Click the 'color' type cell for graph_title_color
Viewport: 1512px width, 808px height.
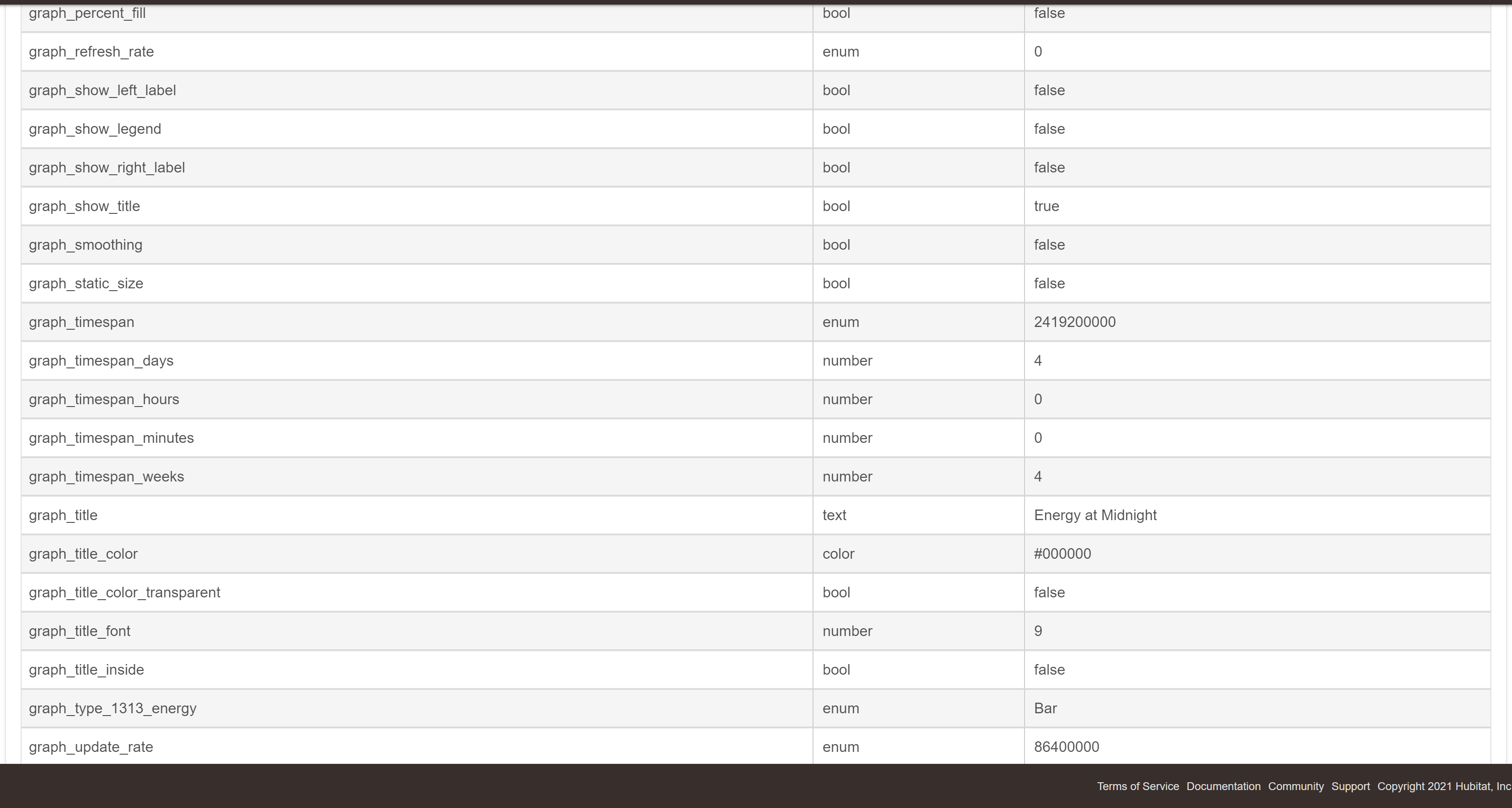coord(838,554)
